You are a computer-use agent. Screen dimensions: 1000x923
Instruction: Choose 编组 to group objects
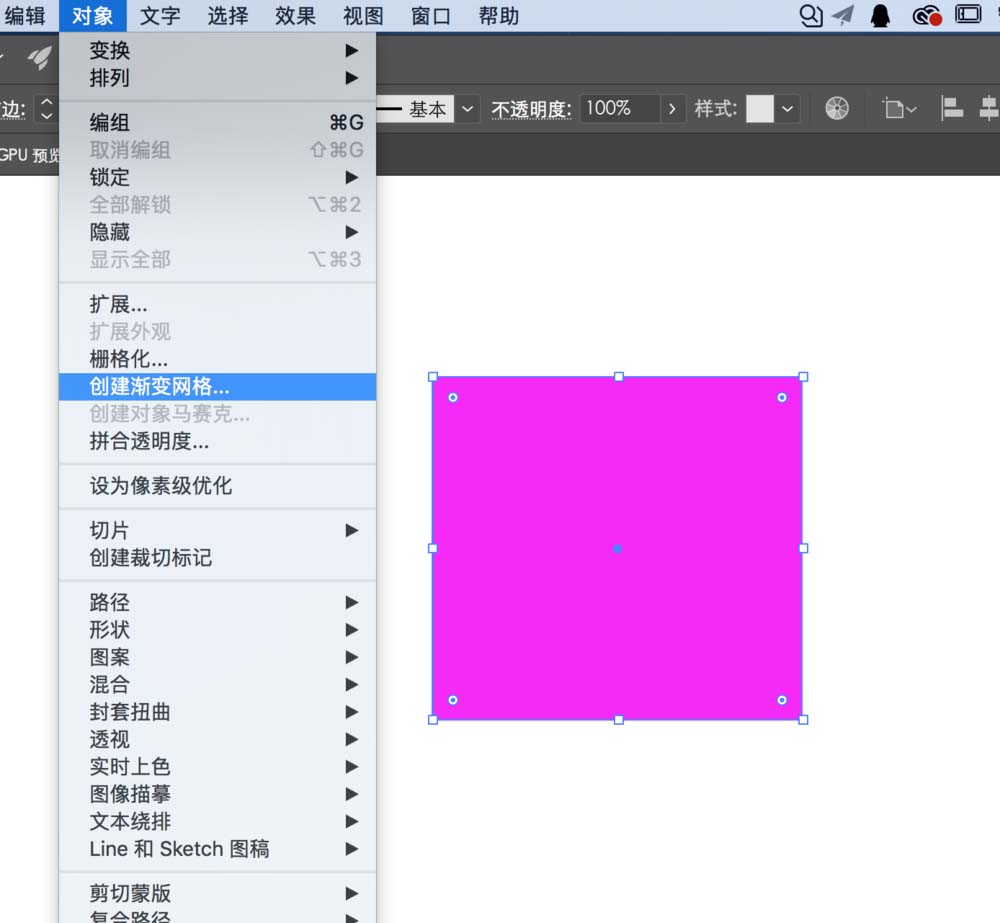(x=109, y=122)
